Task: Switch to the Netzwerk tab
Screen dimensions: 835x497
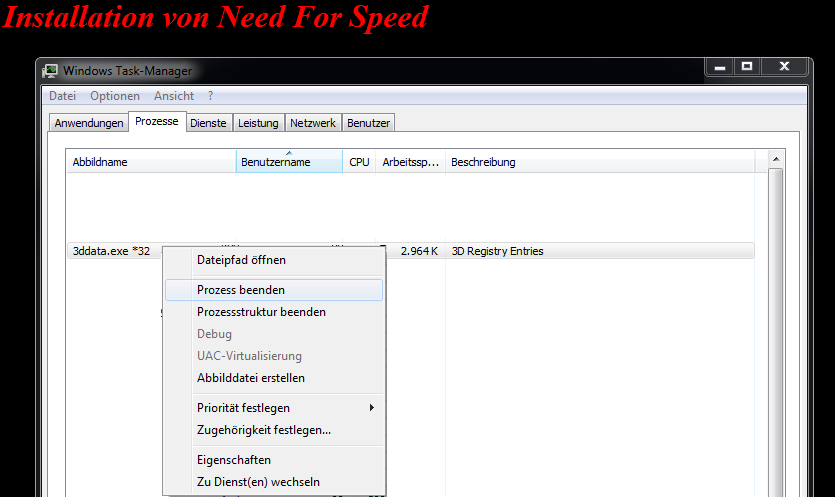Action: tap(312, 123)
